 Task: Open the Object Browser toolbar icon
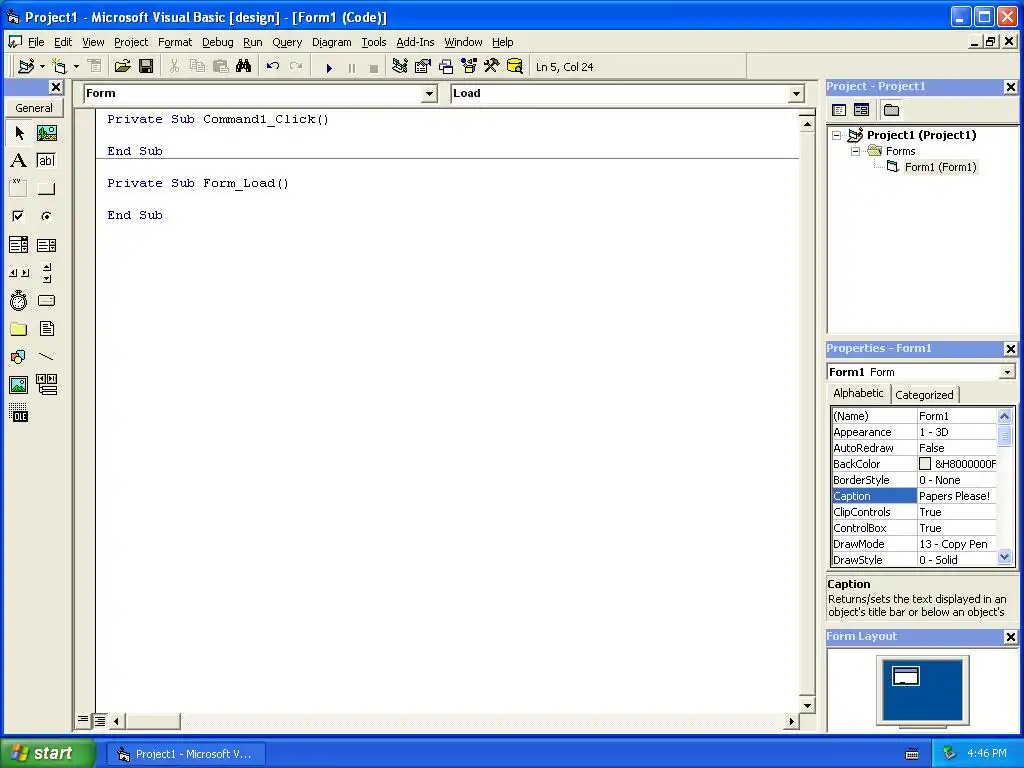[x=469, y=67]
